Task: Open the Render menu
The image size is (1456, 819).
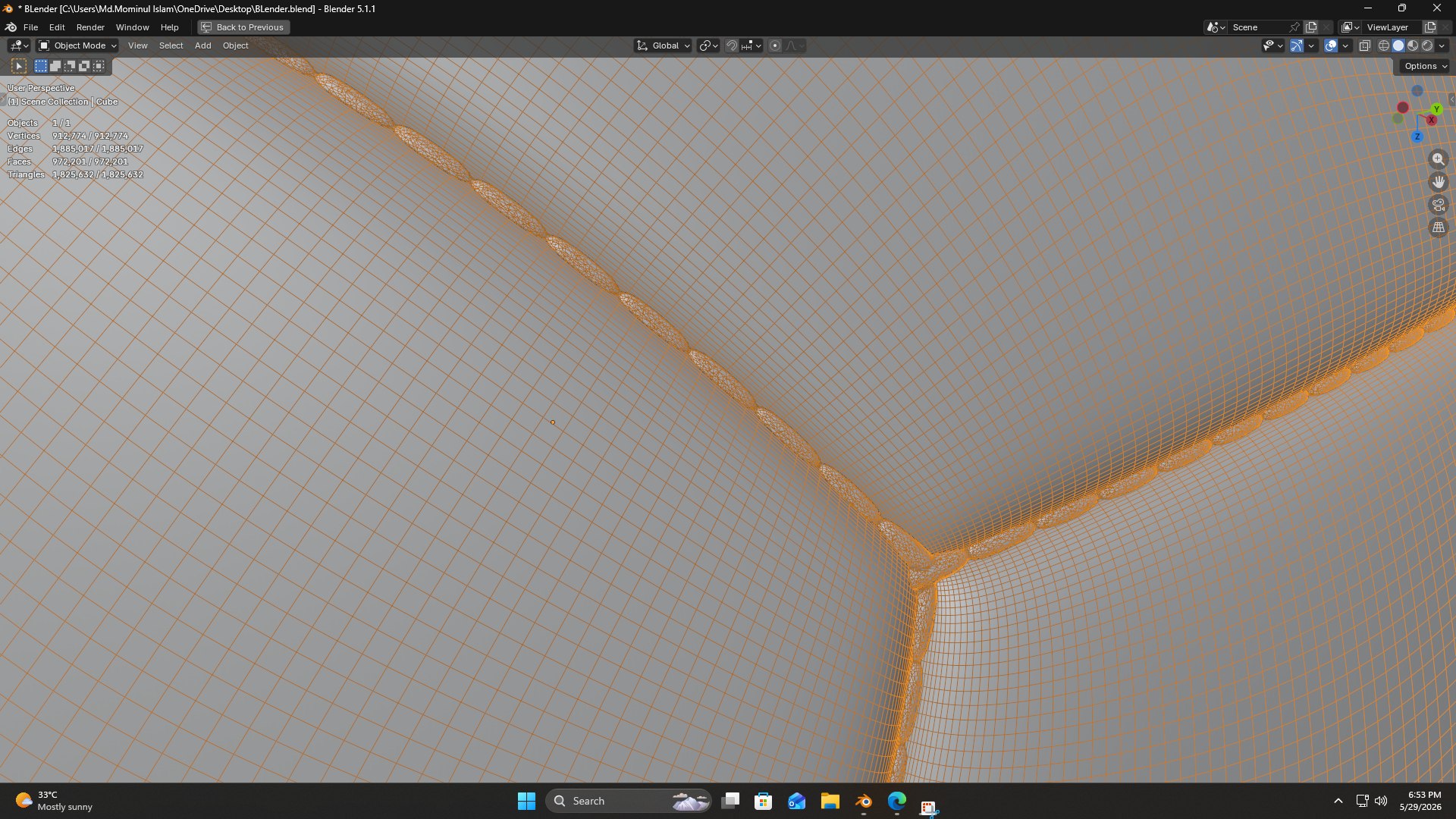Action: tap(90, 27)
